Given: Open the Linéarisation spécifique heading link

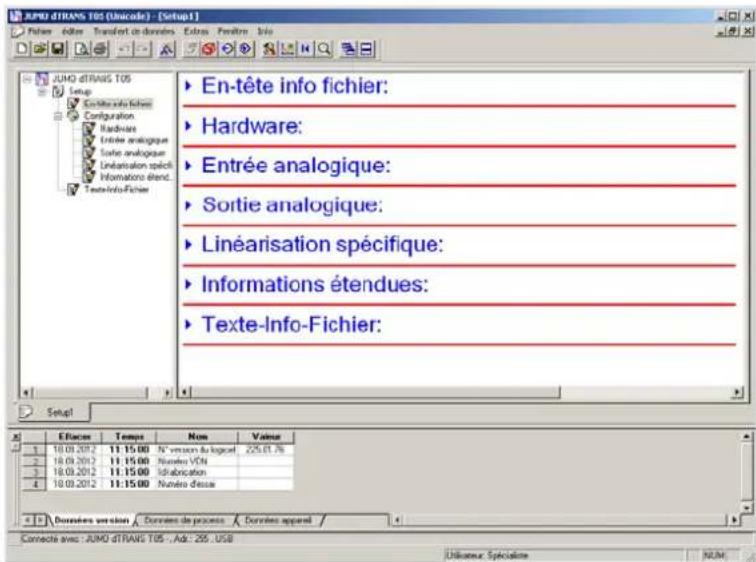Looking at the screenshot, I should [x=322, y=245].
